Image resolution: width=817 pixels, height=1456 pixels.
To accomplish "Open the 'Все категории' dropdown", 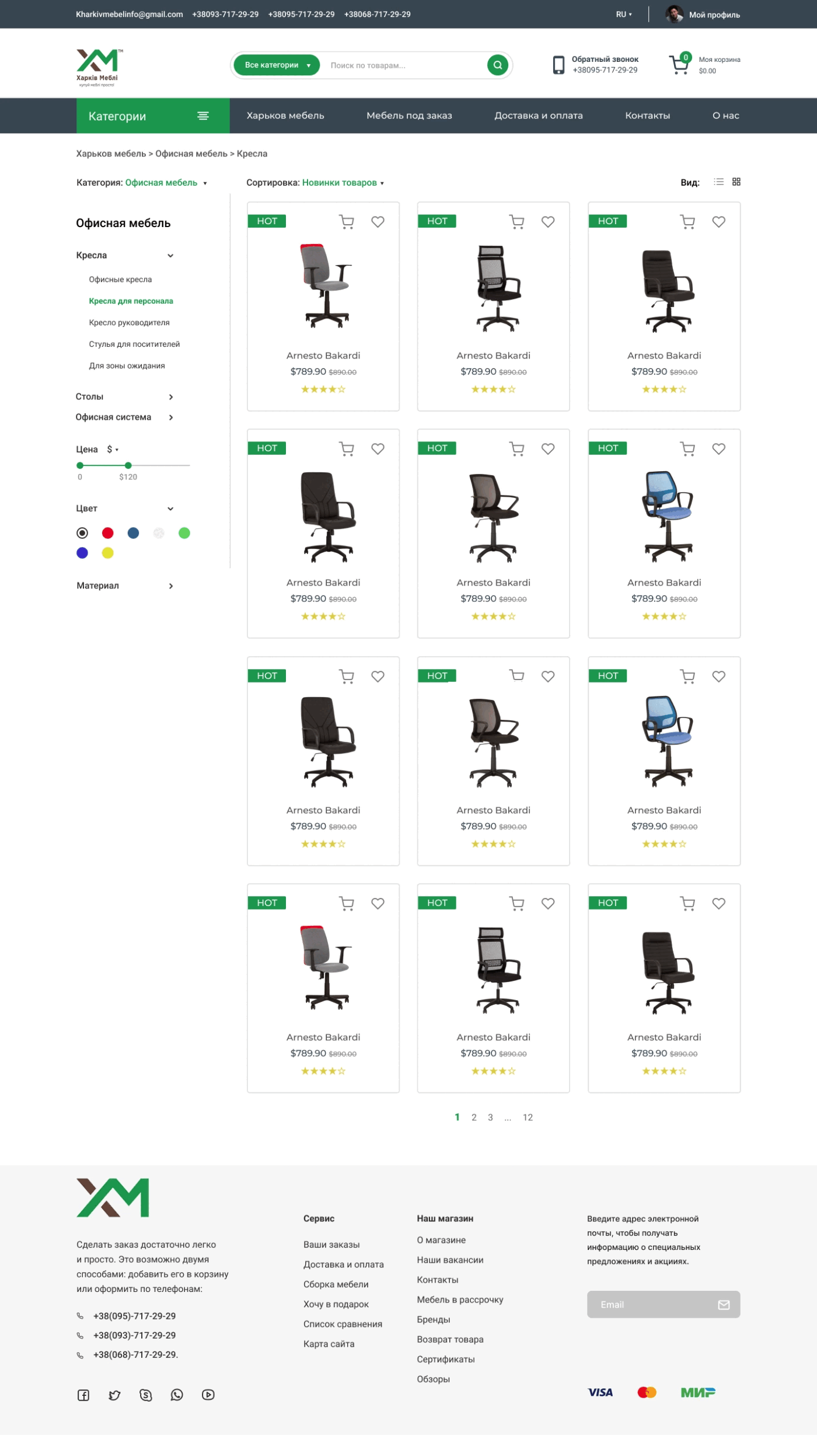I will coord(277,65).
